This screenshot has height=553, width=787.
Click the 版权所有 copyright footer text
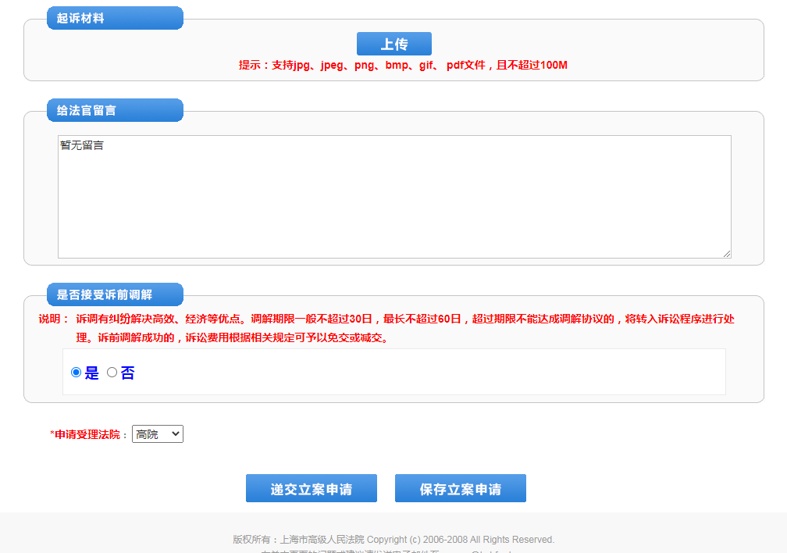coord(393,539)
